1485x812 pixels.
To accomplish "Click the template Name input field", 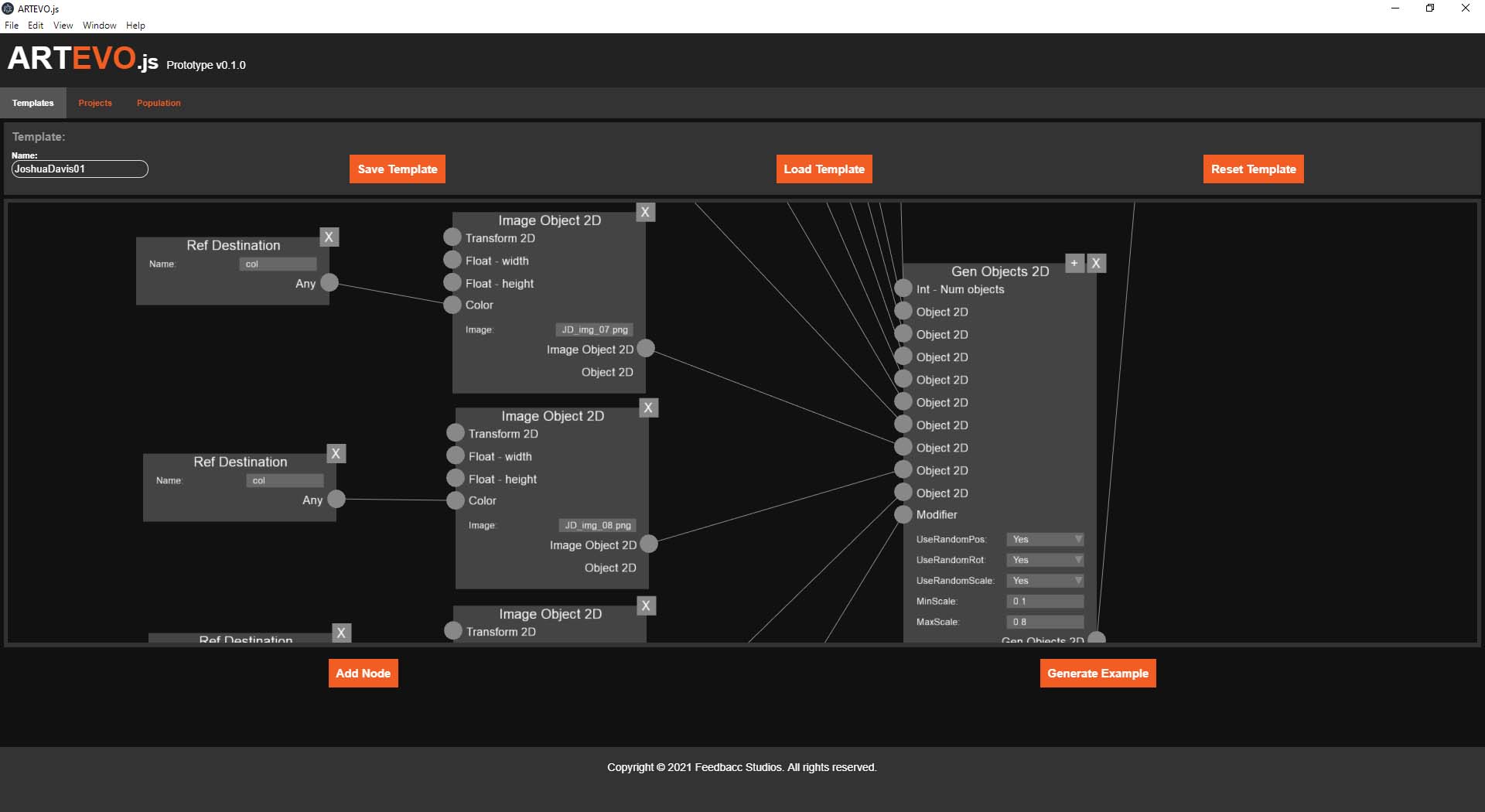I will tap(80, 169).
